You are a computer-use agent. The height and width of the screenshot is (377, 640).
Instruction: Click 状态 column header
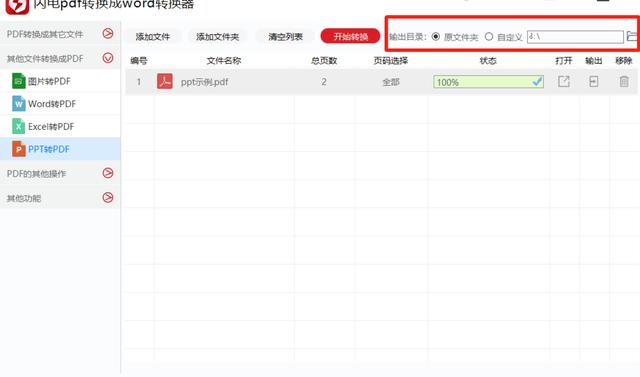[x=488, y=61]
